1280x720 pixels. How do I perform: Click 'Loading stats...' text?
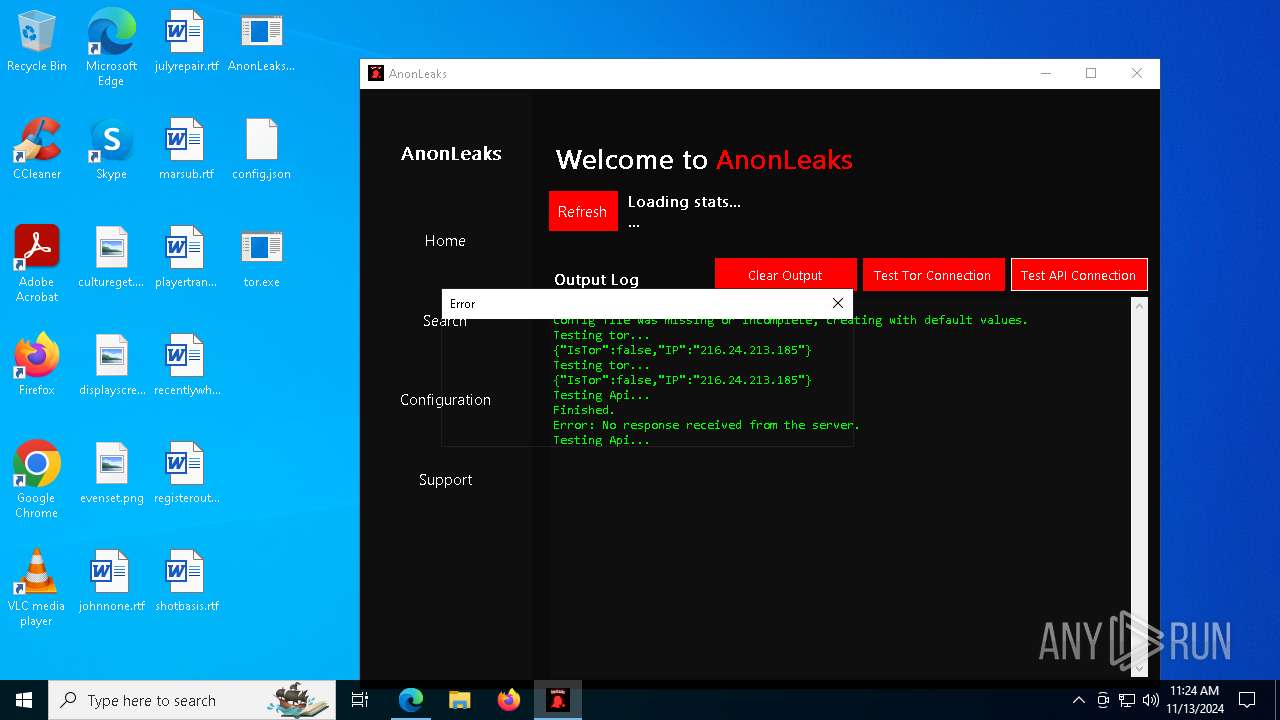pos(684,202)
